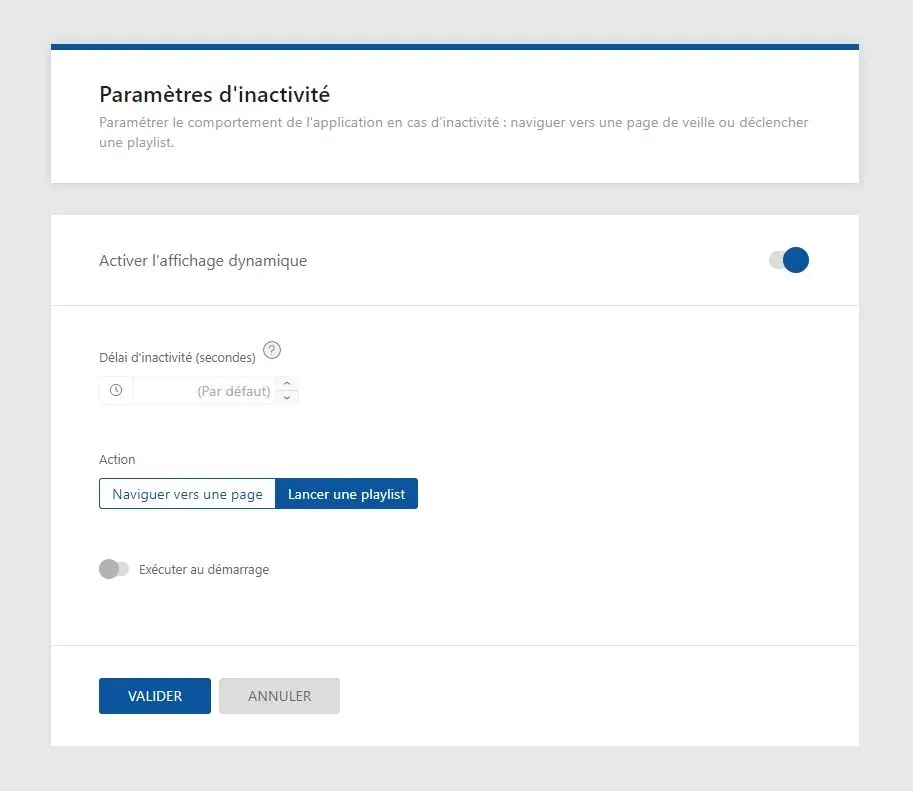Screen dimensions: 913x791
Task: Click the Délai d'inactivité (secondes) label
Action: pyautogui.click(x=177, y=357)
